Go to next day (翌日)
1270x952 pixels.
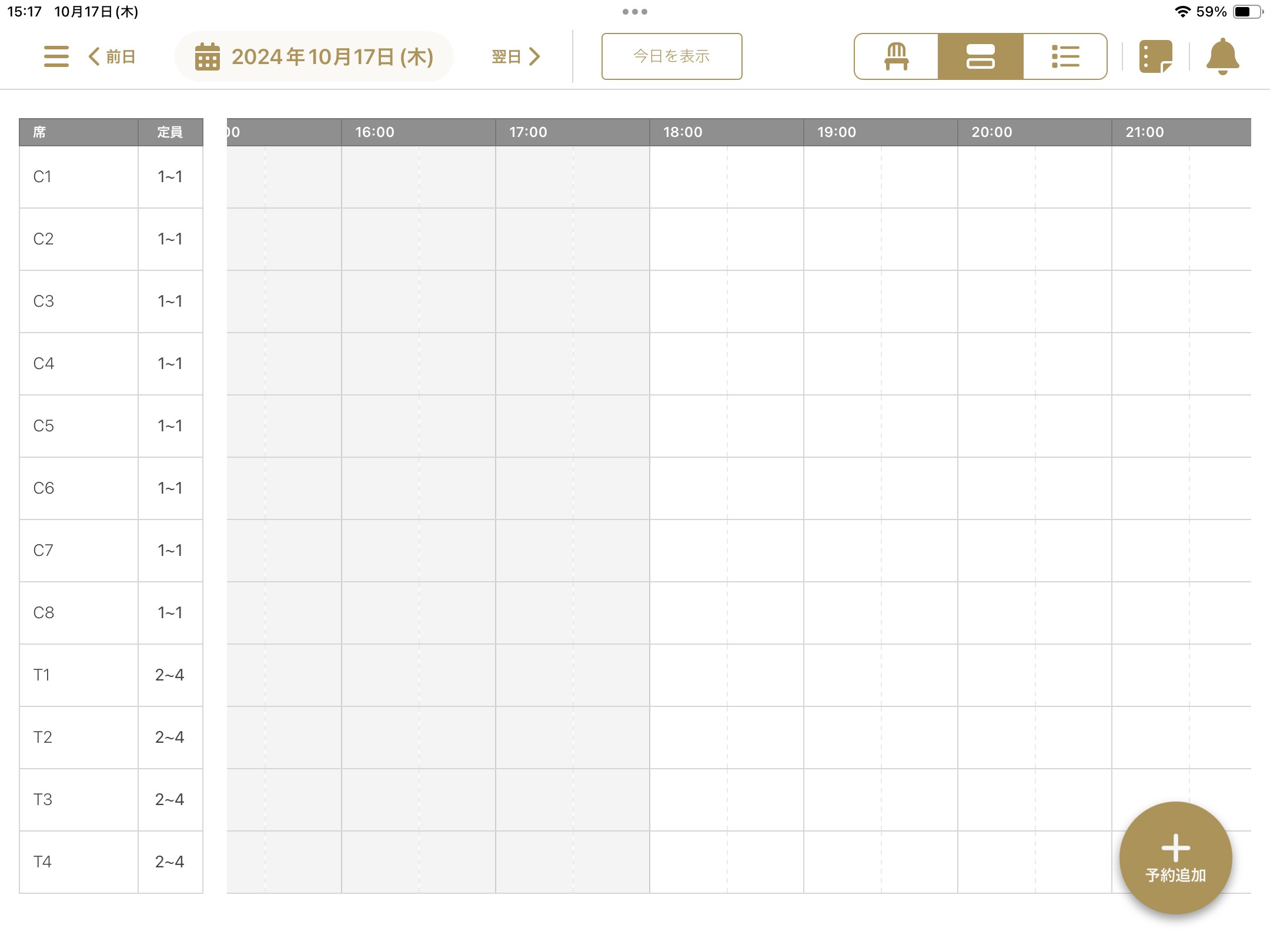coord(516,56)
